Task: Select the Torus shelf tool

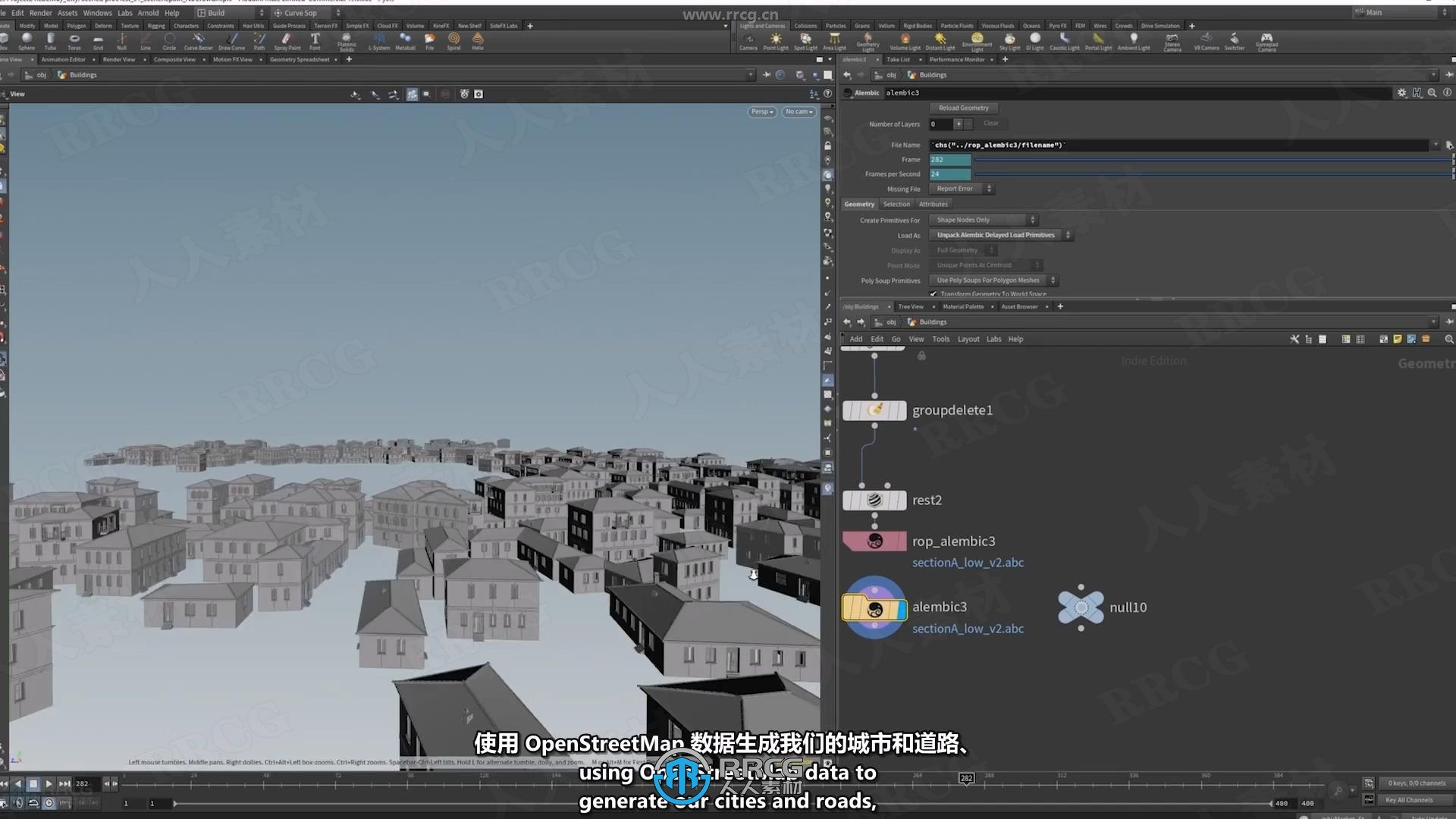Action: (74, 41)
